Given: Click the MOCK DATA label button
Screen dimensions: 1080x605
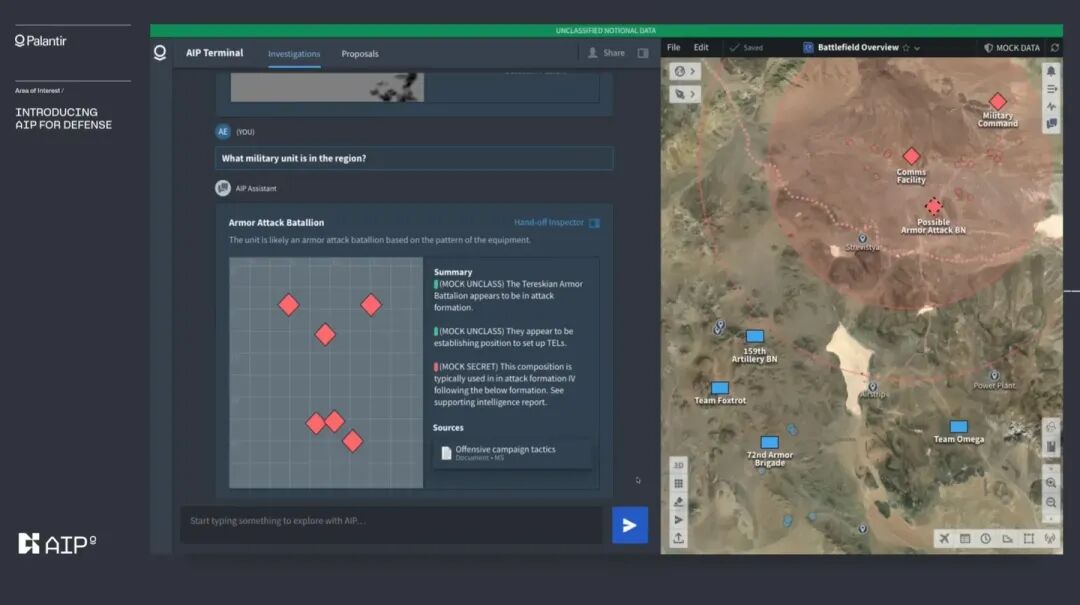Looking at the screenshot, I should click(1012, 48).
